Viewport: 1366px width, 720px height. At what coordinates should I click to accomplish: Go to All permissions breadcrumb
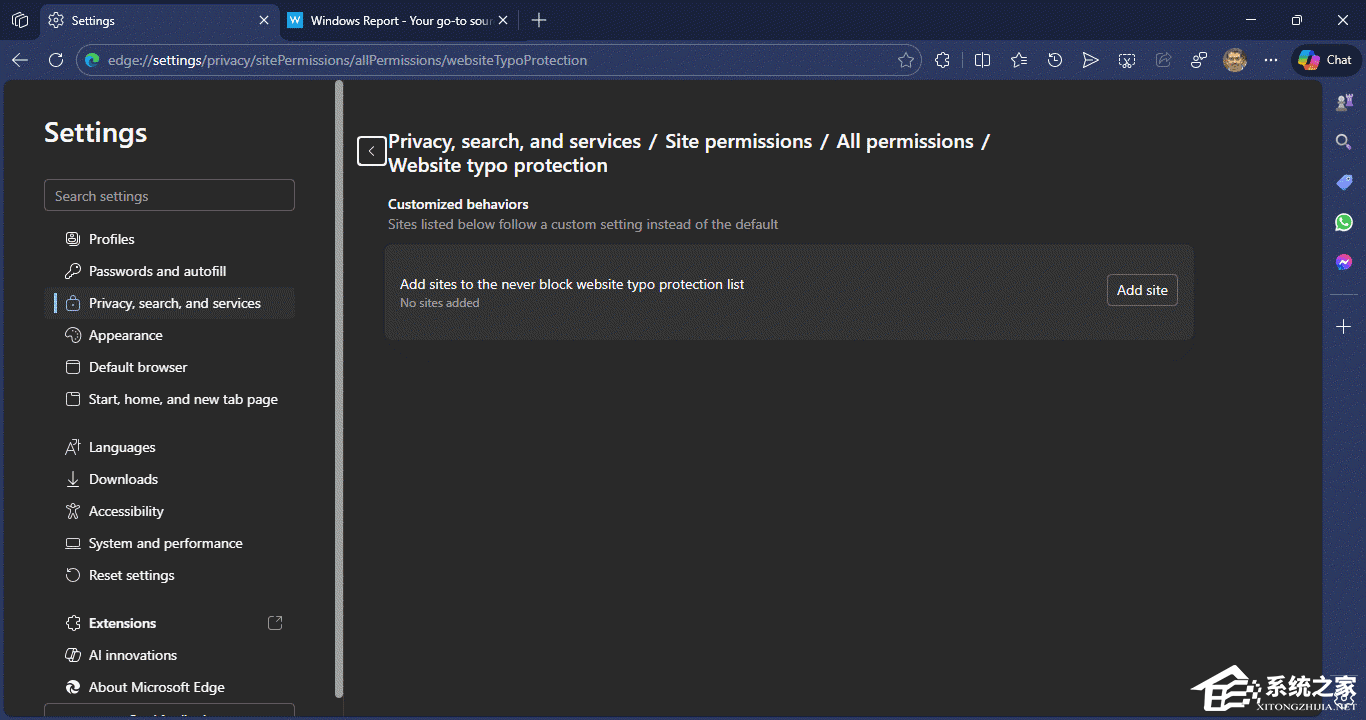pos(905,141)
